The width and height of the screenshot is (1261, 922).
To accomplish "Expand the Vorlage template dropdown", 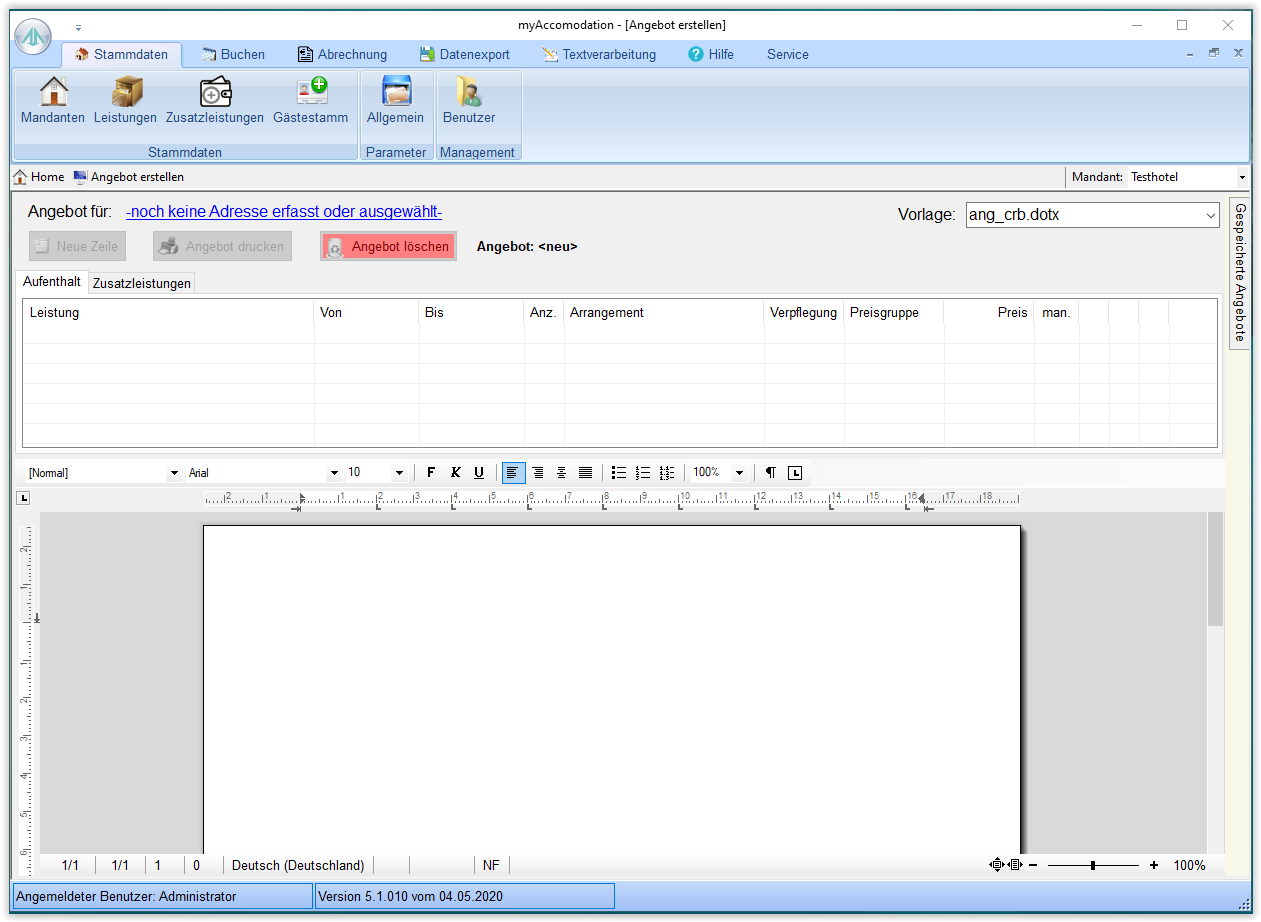I will pyautogui.click(x=1211, y=215).
